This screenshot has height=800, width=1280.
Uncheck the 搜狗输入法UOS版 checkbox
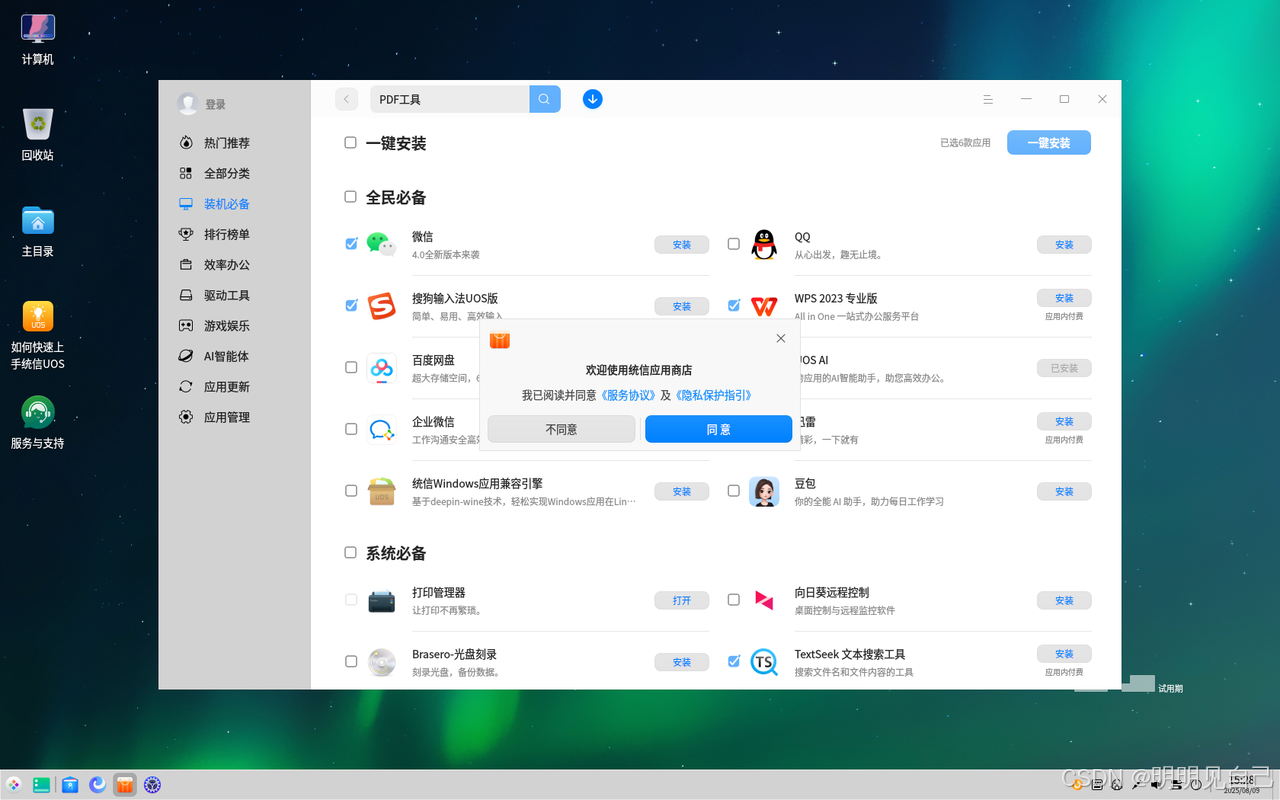351,305
